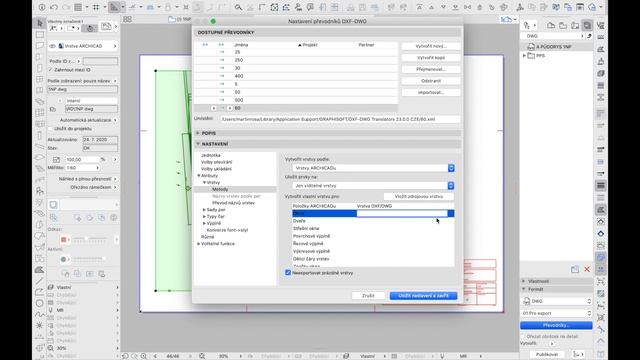Click the clock update icon in Info Box
Image resolution: width=640 pixels, height=360 pixels.
[x=90, y=28]
